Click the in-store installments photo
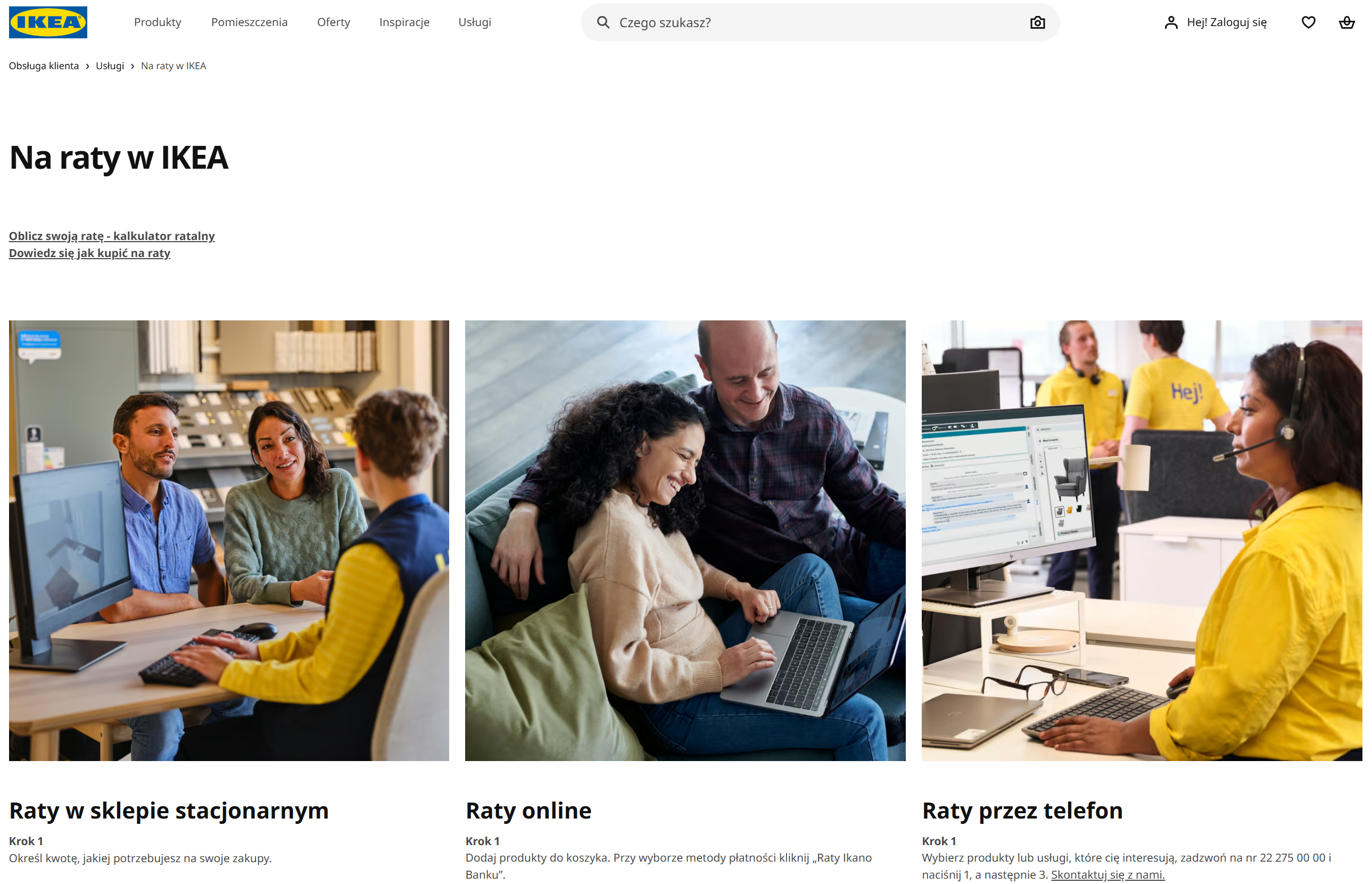 [229, 541]
